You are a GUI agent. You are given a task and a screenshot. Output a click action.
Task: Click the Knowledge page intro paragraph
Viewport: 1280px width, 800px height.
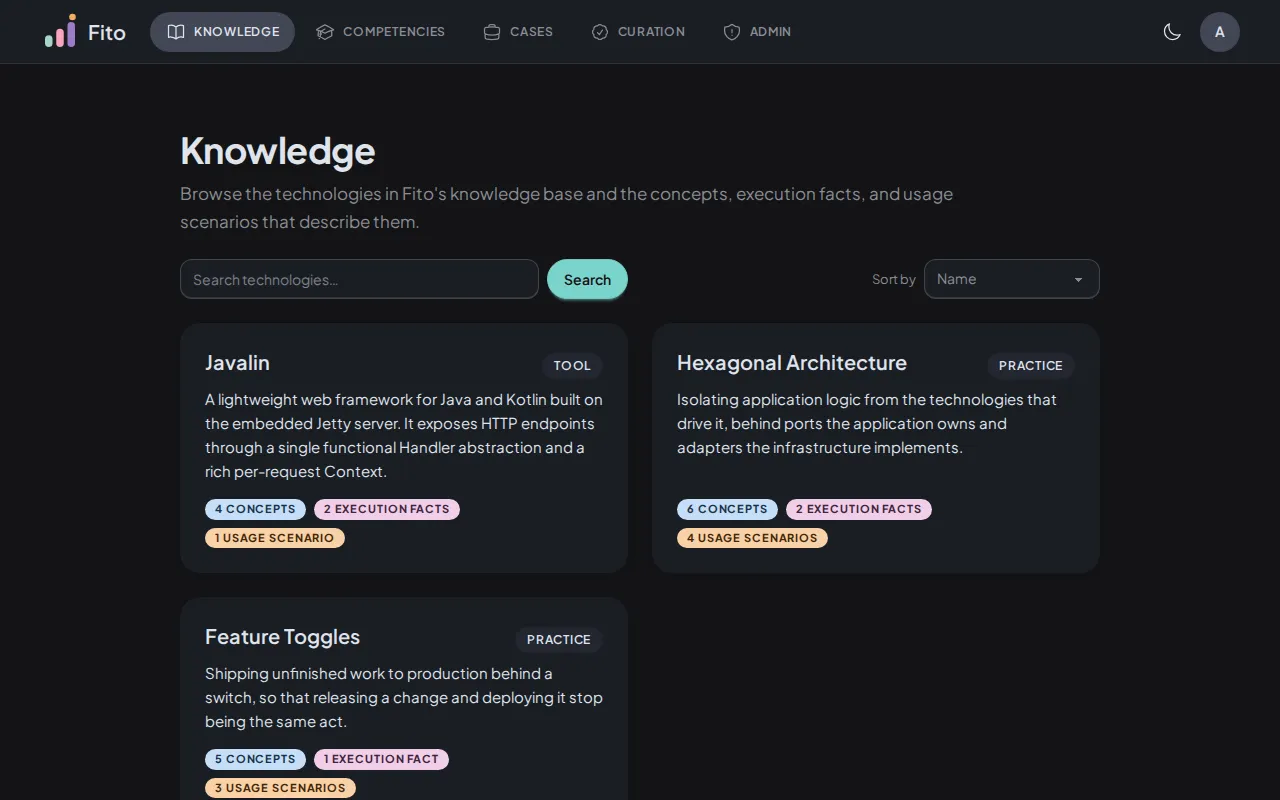point(566,207)
